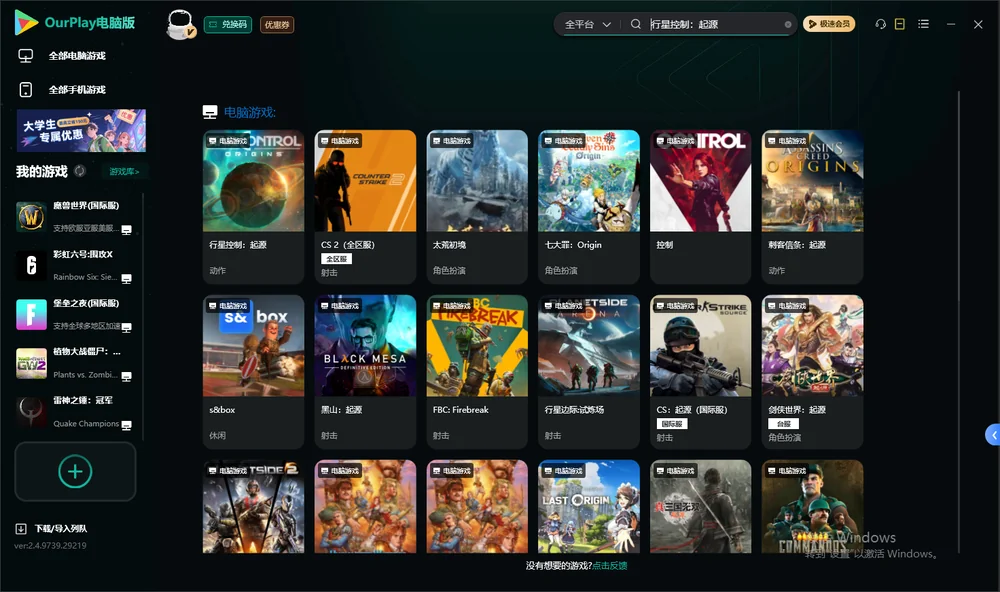The height and width of the screenshot is (592, 1000).
Task: Open the 游戏库 library link
Action: coord(124,171)
